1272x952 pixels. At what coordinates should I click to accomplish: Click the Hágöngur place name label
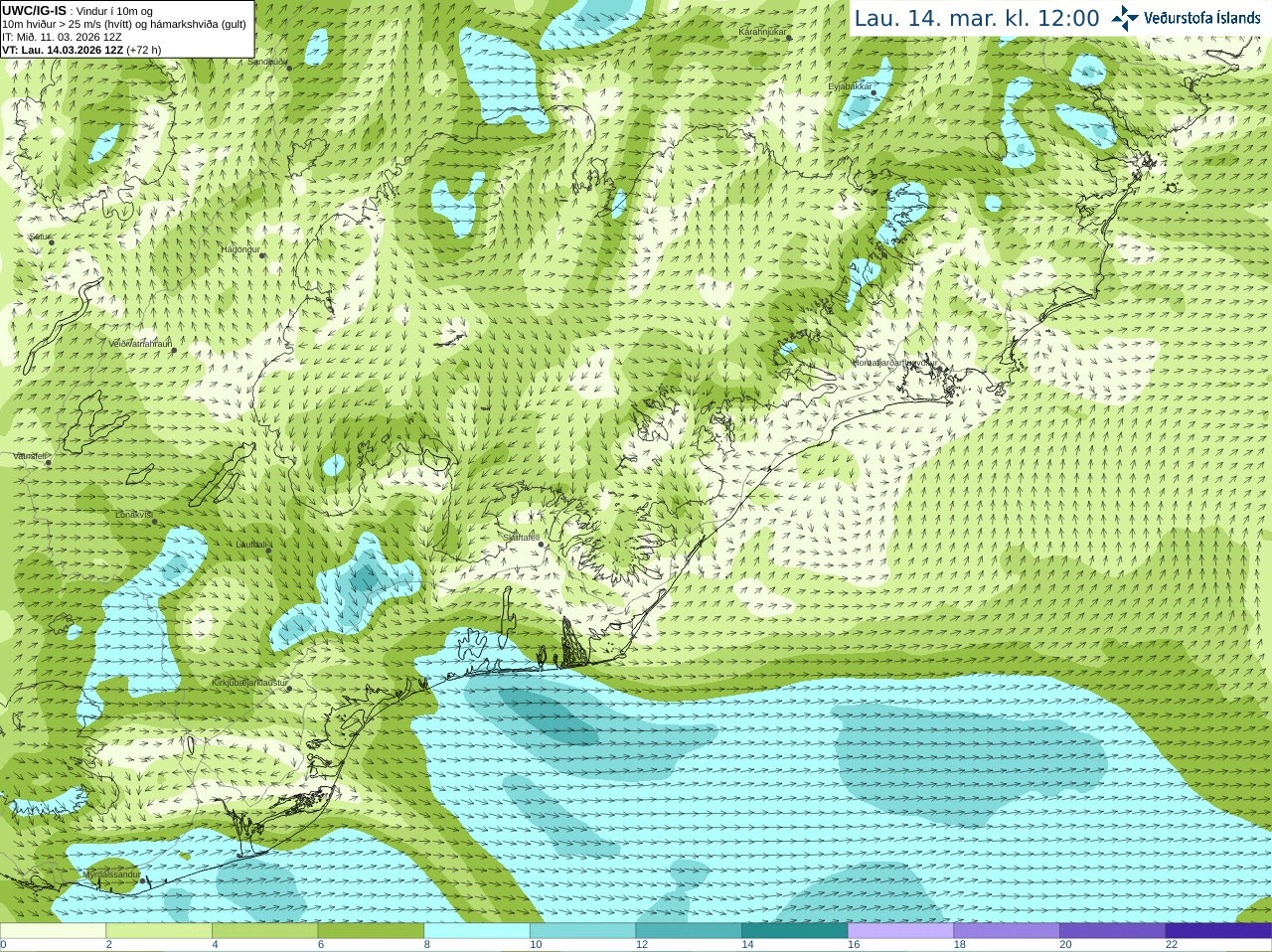pos(239,249)
